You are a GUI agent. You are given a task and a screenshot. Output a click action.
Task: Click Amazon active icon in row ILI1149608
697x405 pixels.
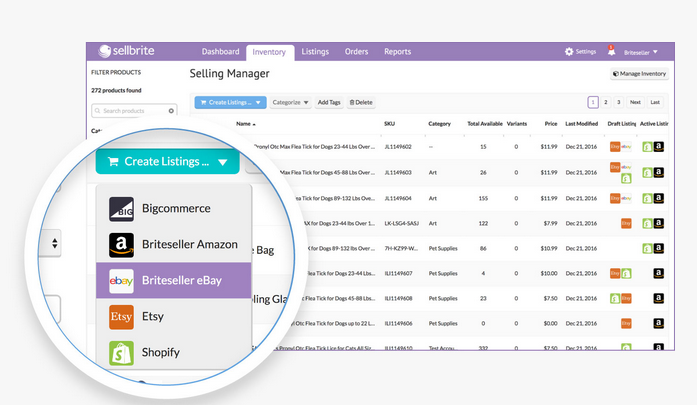[659, 298]
